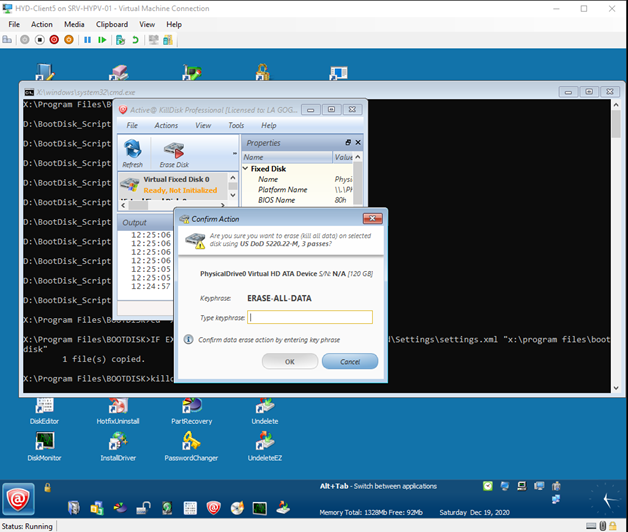The width and height of the screenshot is (628, 532).
Task: Open the InstallDriver desktop shortcut
Action: [x=118, y=446]
